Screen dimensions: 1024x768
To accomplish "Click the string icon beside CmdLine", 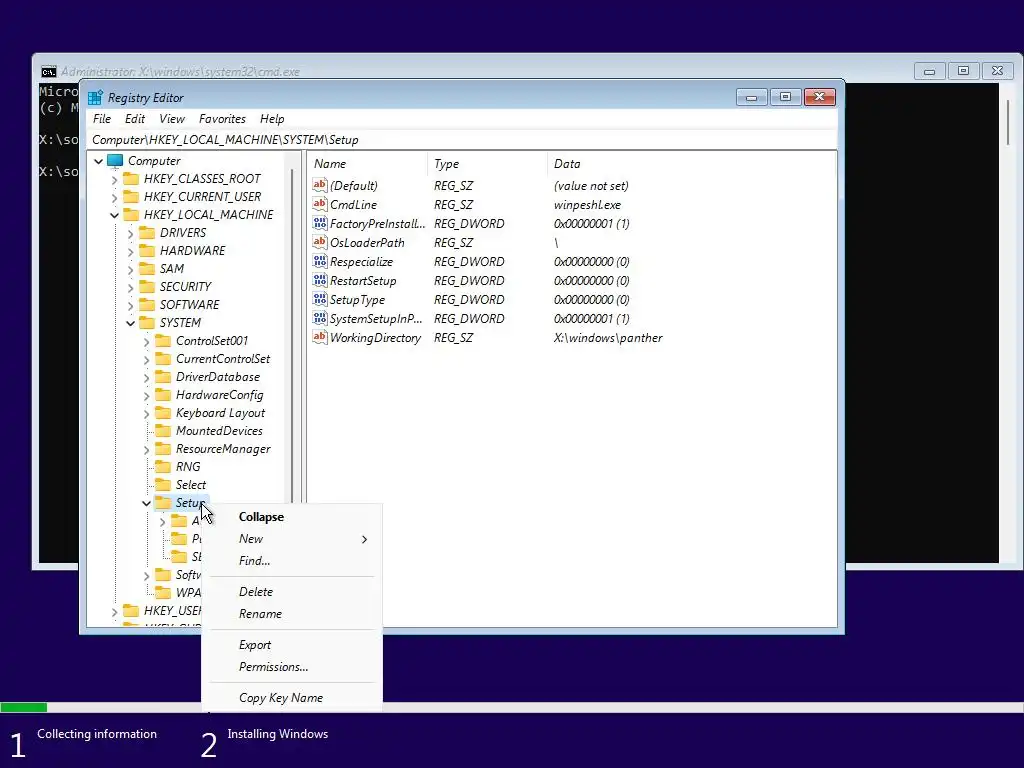I will click(319, 204).
